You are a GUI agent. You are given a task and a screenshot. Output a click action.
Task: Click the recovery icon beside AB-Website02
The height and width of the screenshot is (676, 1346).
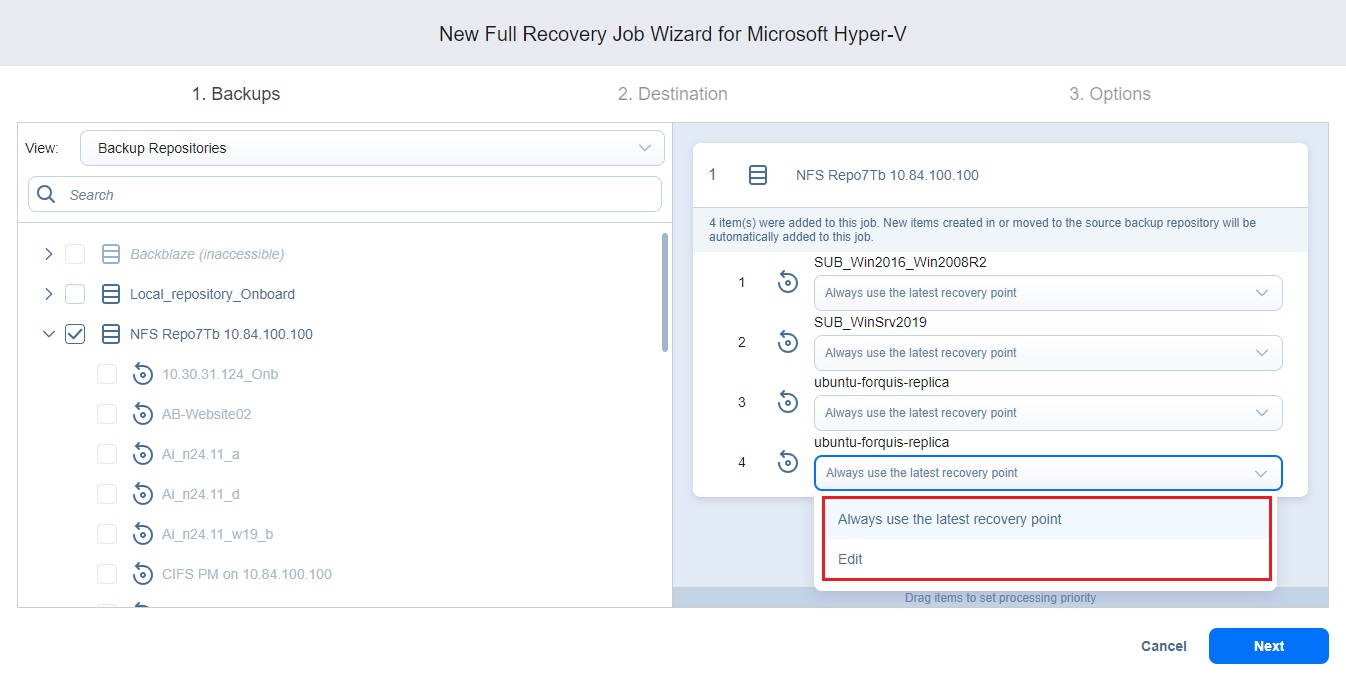tap(143, 414)
